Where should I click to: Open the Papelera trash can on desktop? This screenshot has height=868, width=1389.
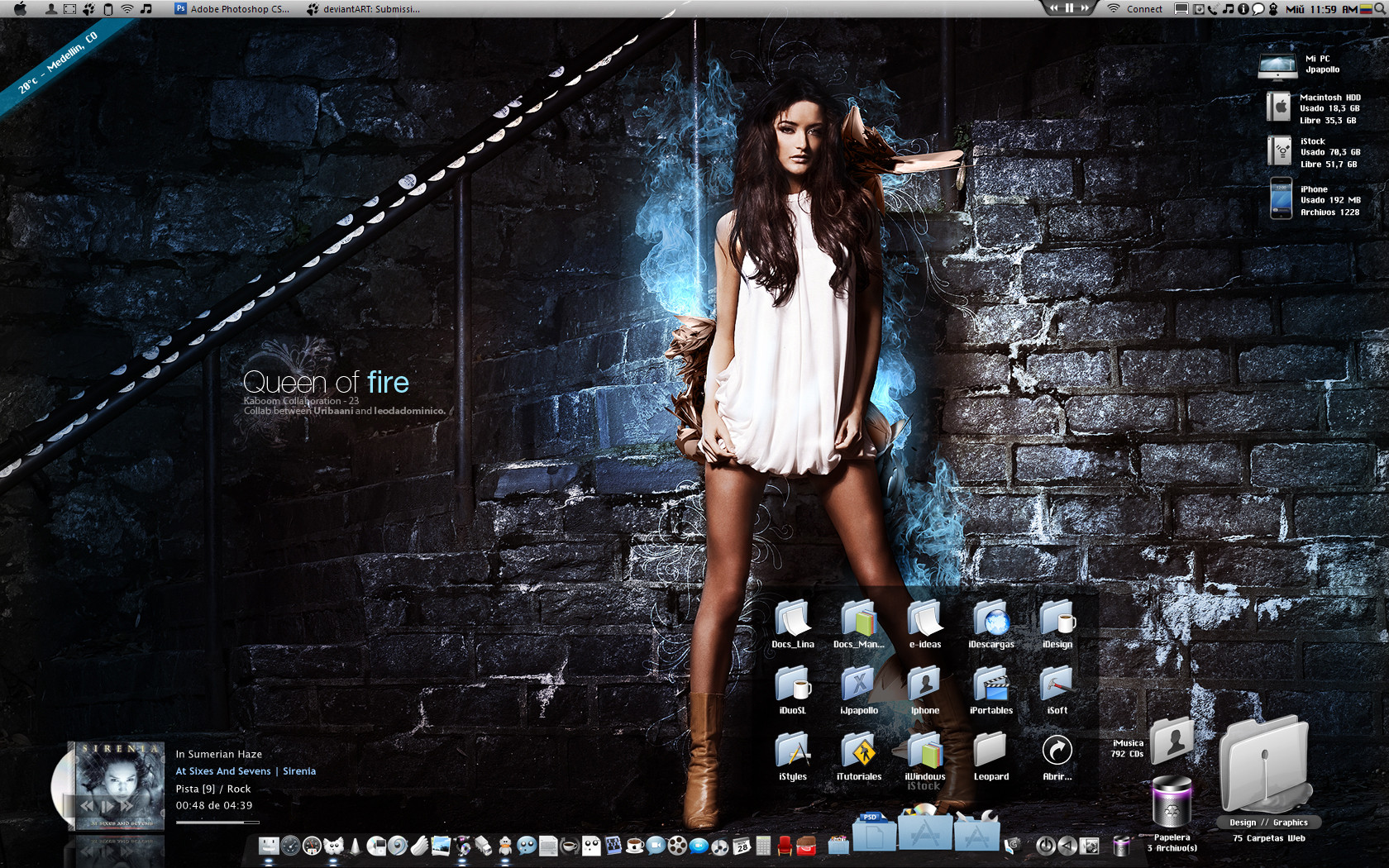click(x=1172, y=800)
